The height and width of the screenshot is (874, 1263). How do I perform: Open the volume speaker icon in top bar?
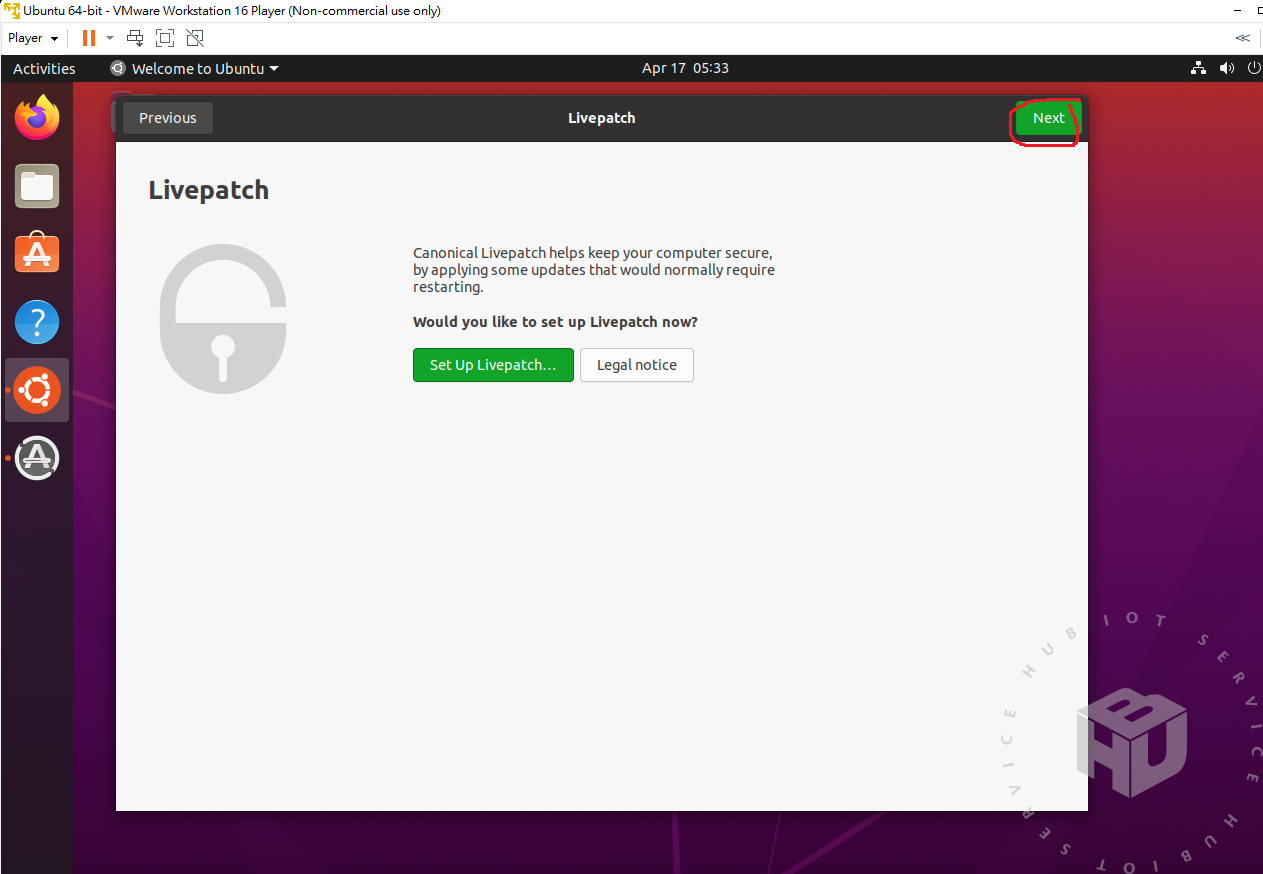tap(1227, 68)
